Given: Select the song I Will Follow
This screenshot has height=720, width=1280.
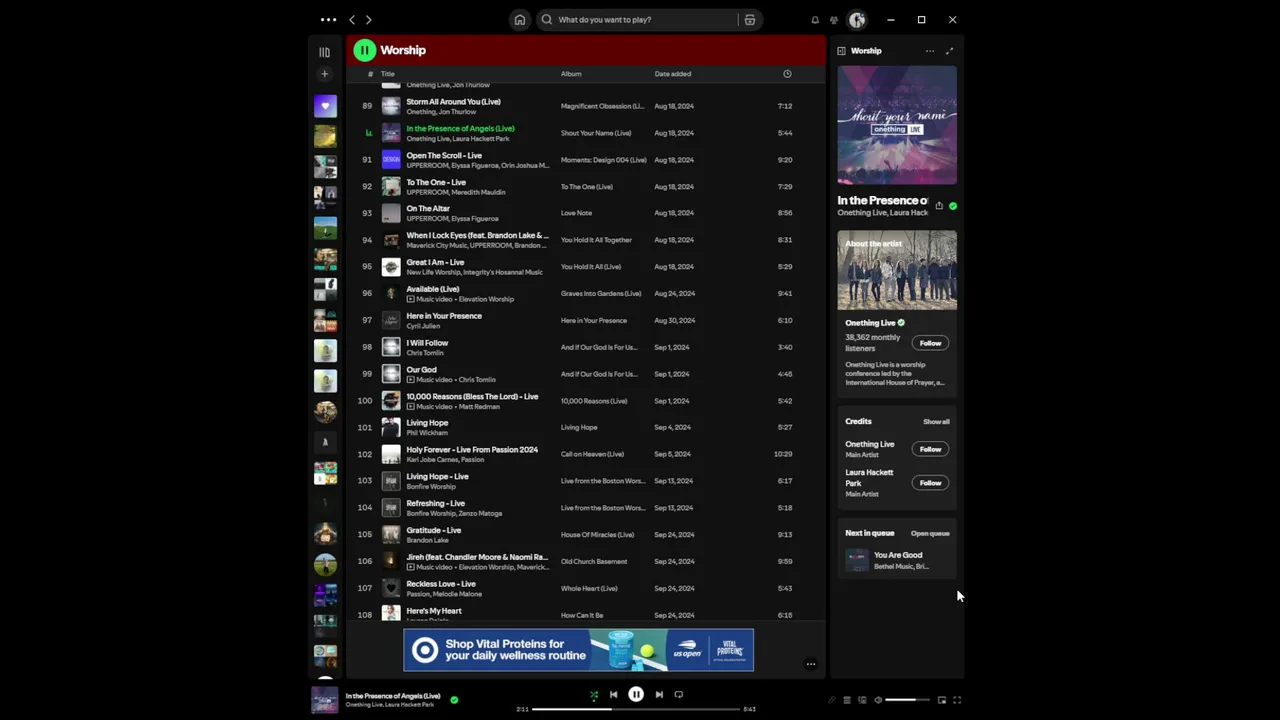Looking at the screenshot, I should pos(427,343).
